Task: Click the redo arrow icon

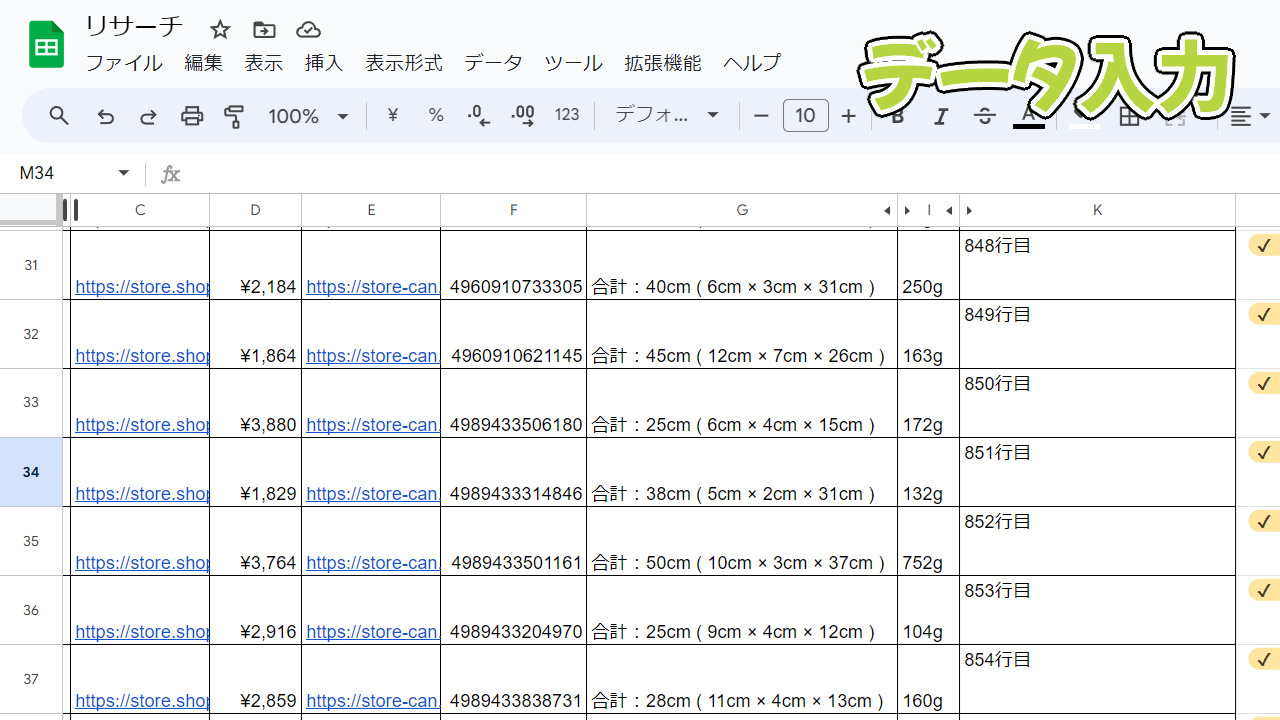Action: 148,116
